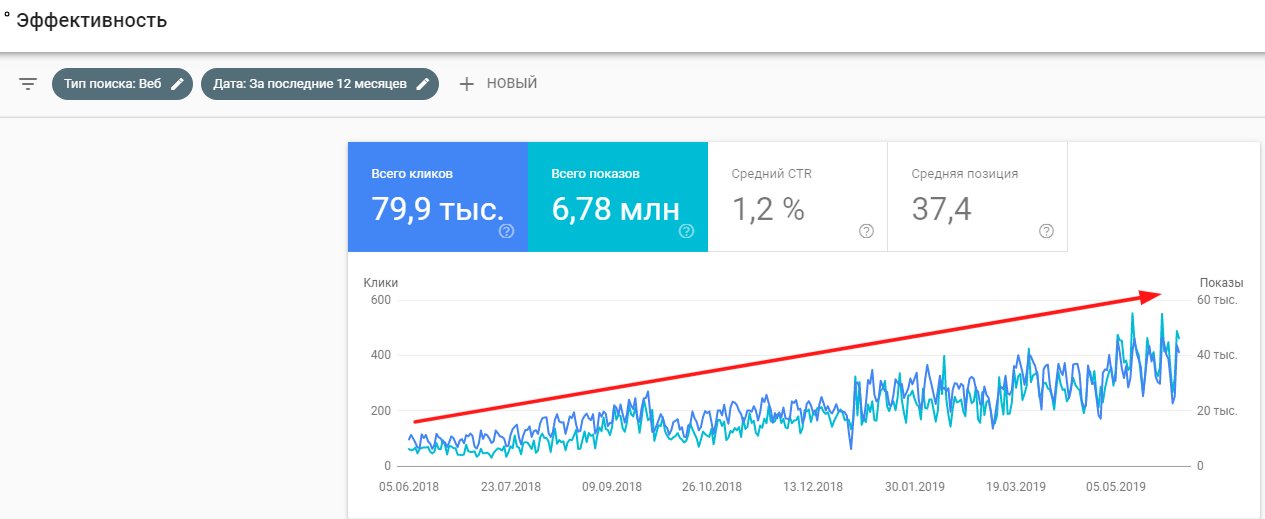
Task: Click the 23.07.2018 date label
Action: point(511,487)
